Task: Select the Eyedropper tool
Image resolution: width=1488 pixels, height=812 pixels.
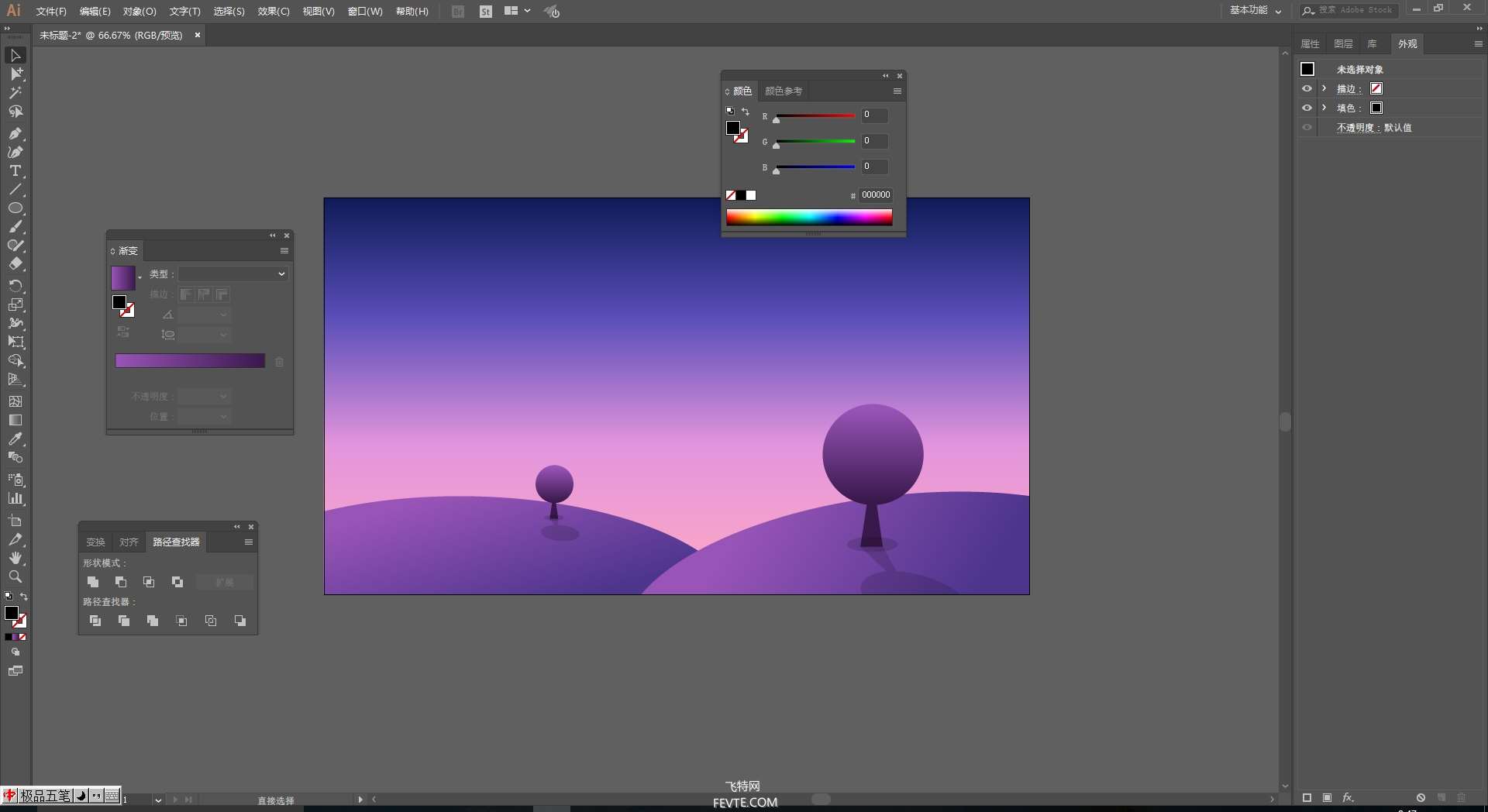Action: tap(15, 439)
